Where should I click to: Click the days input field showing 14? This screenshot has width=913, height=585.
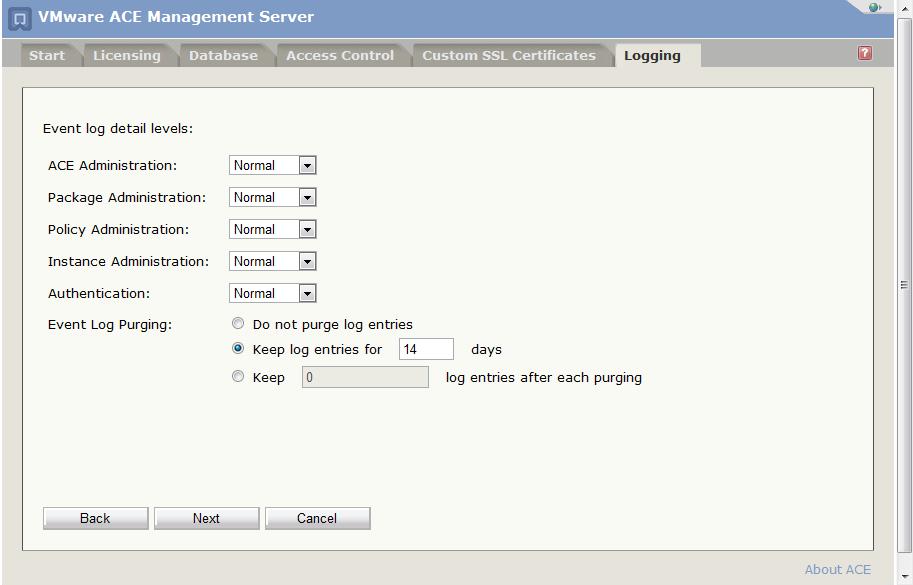click(426, 350)
